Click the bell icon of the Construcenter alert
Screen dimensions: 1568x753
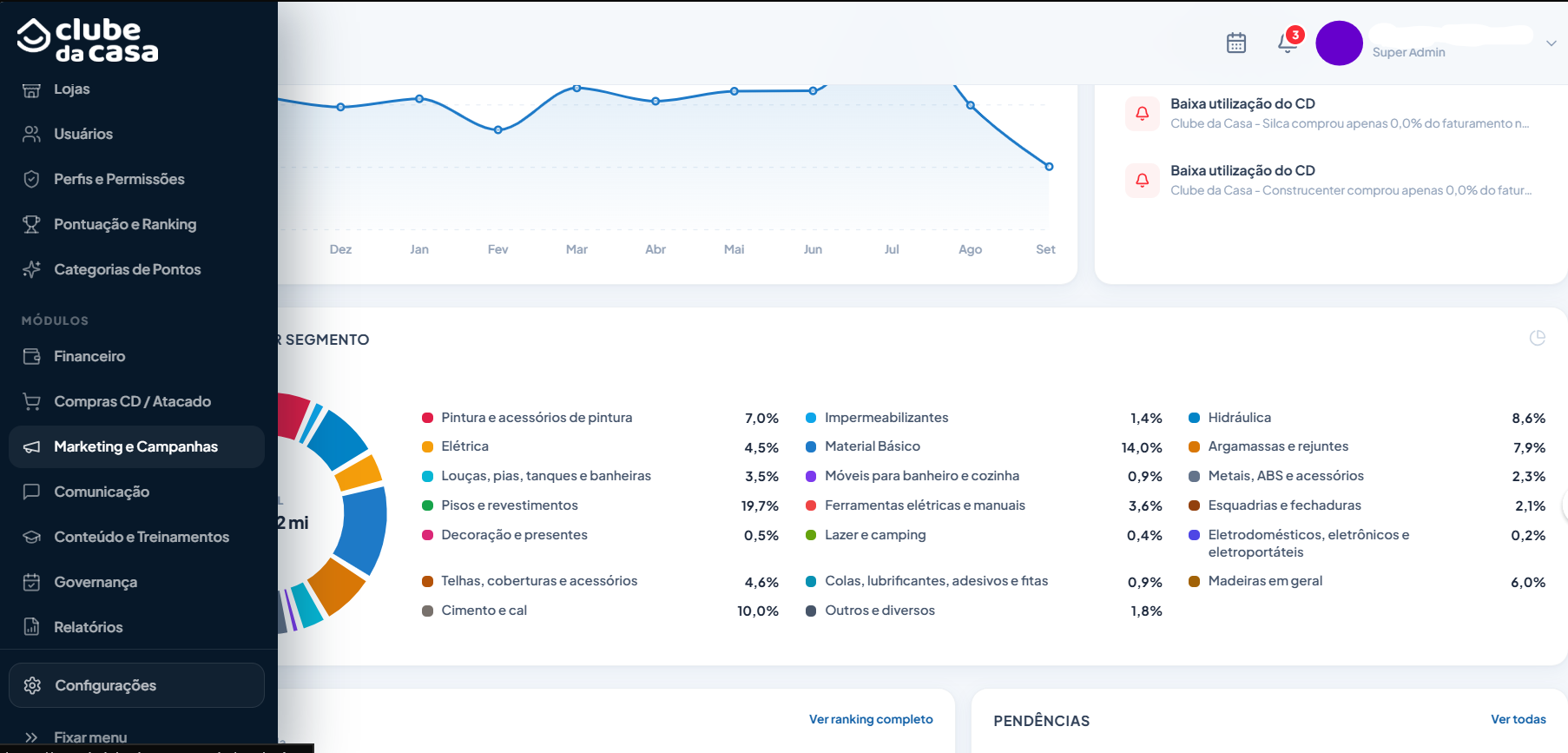(x=1143, y=181)
